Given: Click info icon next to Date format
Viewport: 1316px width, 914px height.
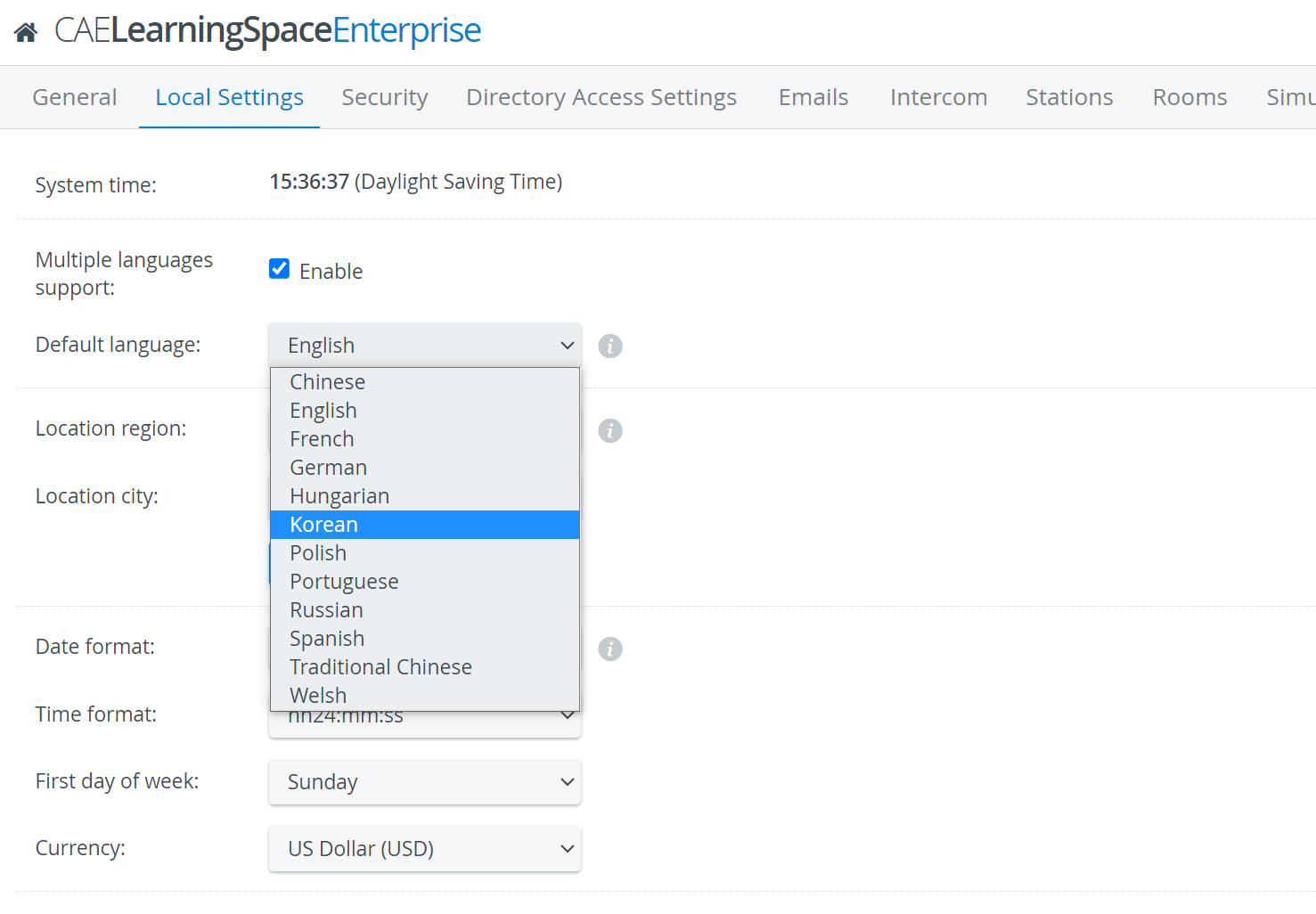Looking at the screenshot, I should 610,649.
